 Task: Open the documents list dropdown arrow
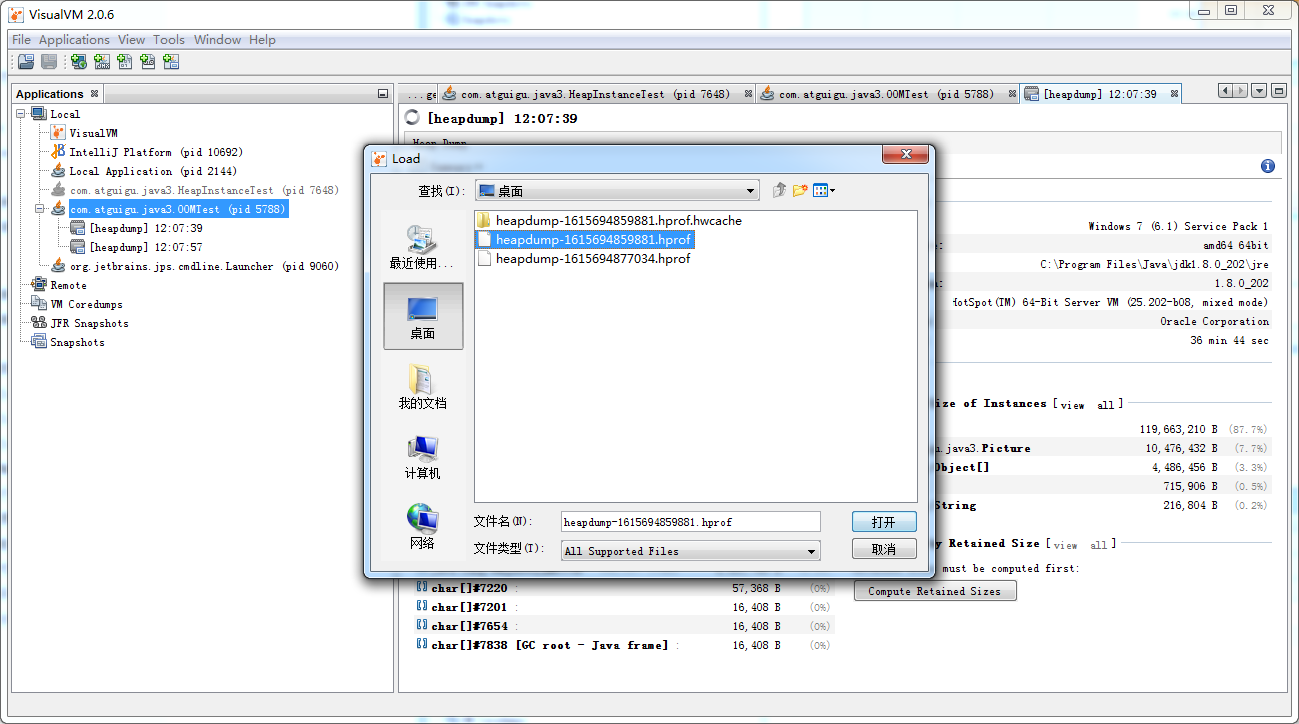[x=1259, y=91]
